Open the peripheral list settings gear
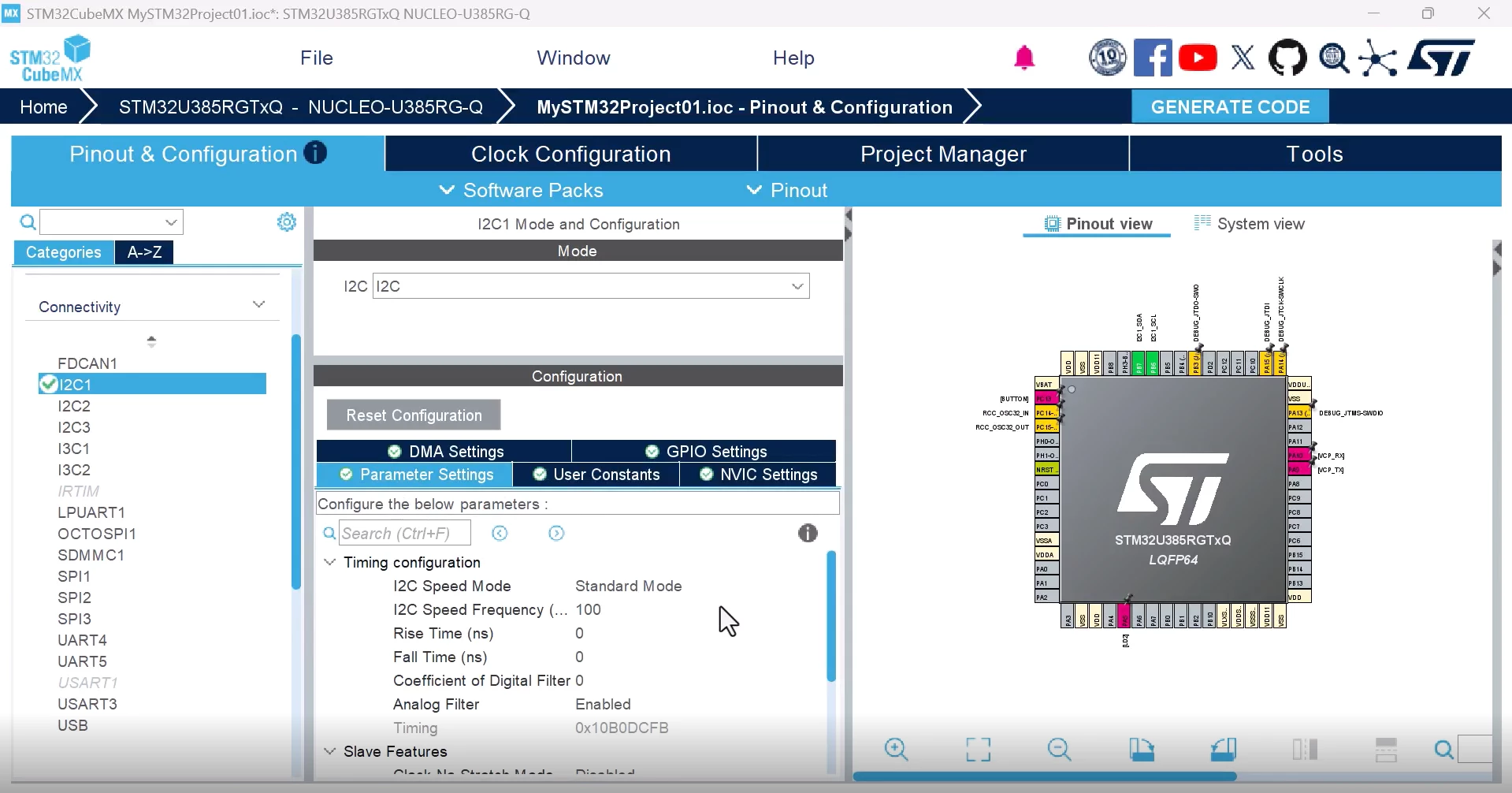The width and height of the screenshot is (1512, 793). click(287, 222)
